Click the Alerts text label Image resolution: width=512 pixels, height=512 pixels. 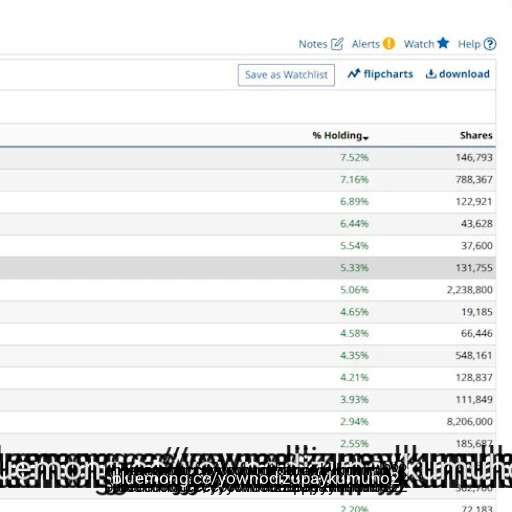pos(366,44)
